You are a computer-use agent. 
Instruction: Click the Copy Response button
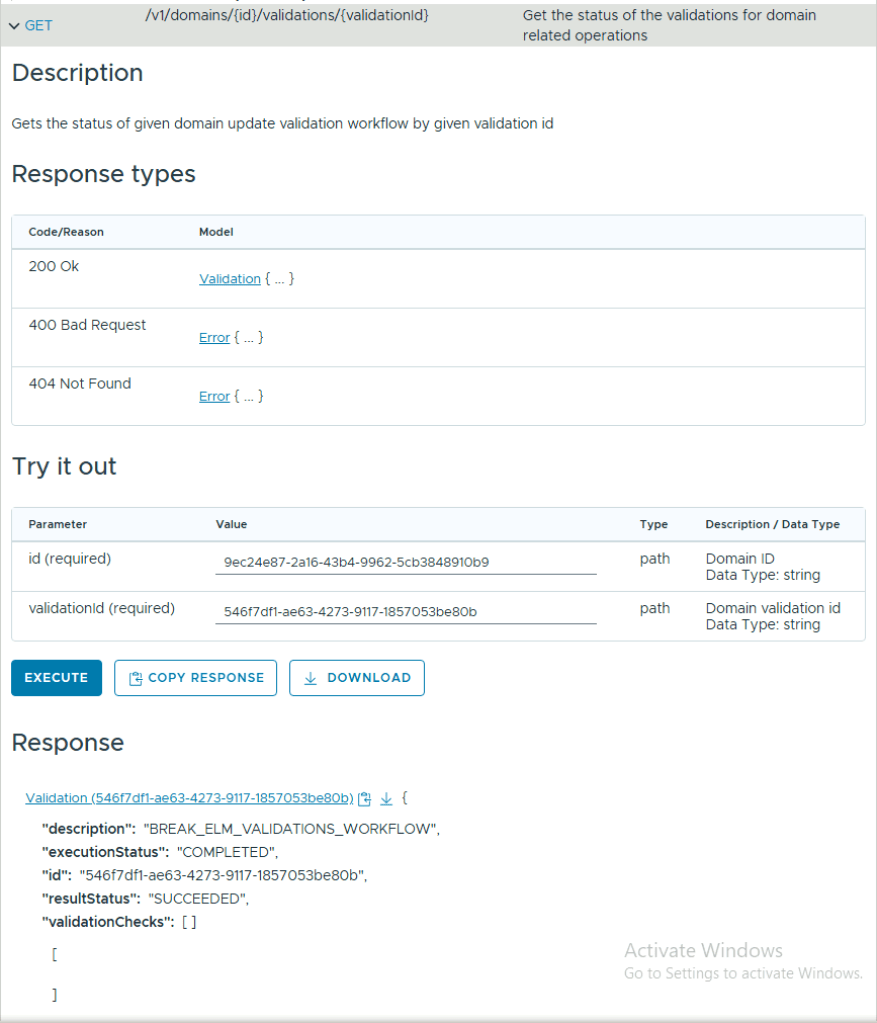[195, 678]
